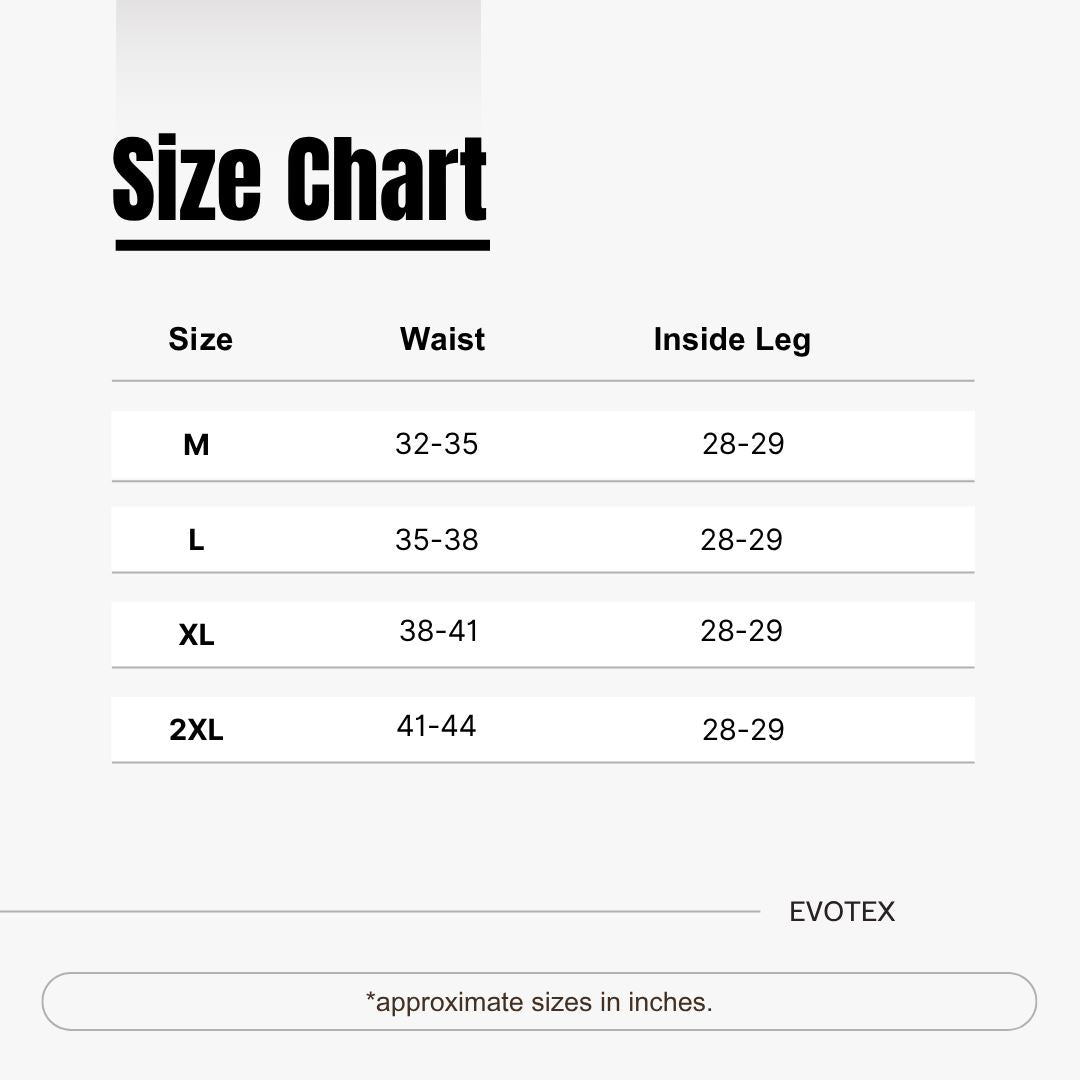
Task: Click the 38-41 waist value
Action: [439, 631]
